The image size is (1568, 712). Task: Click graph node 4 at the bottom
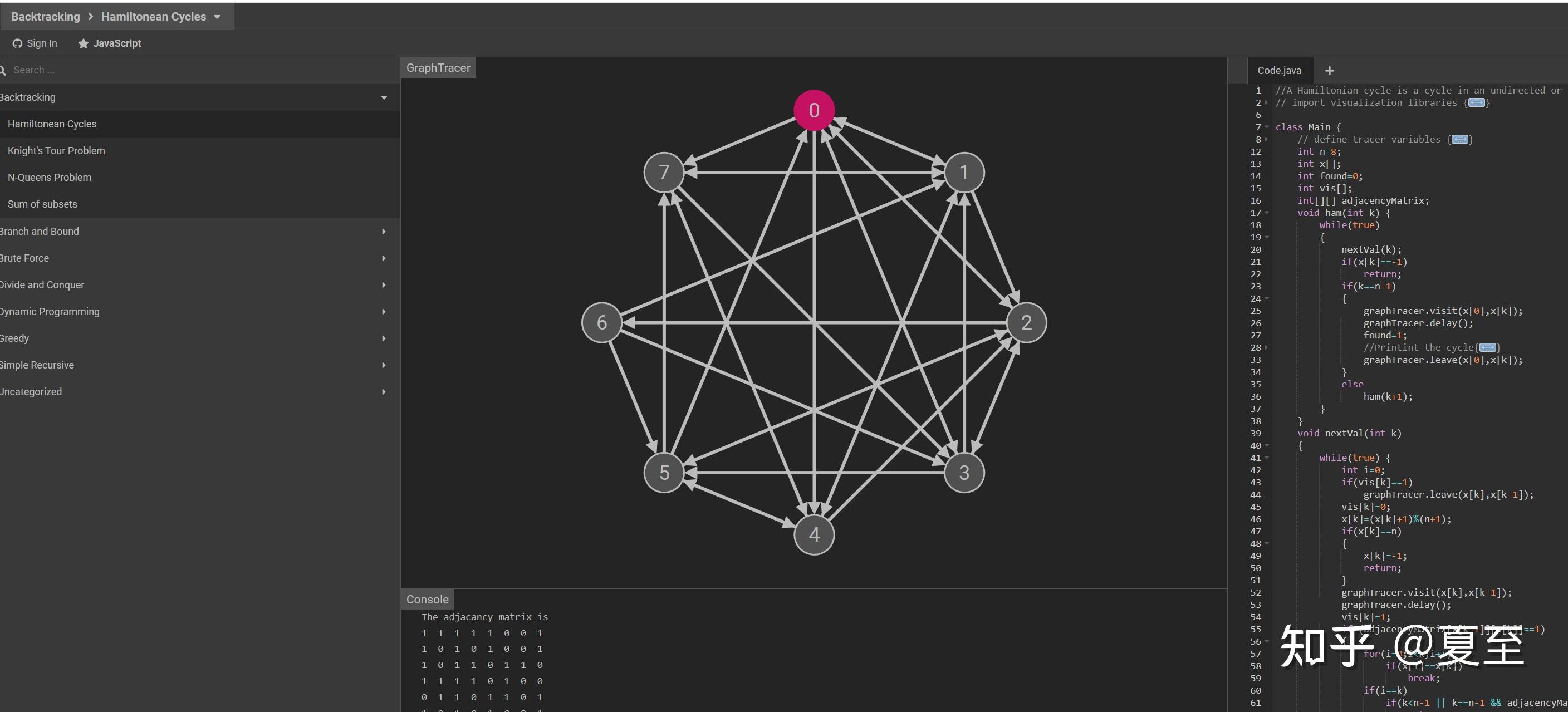point(814,534)
